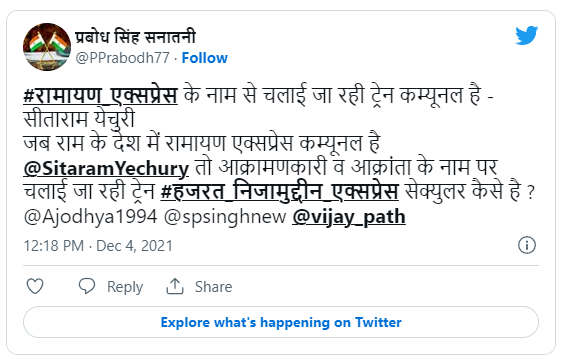
Task: Open the #रामायण_एक्सप्रेस hashtag
Action: (100, 96)
